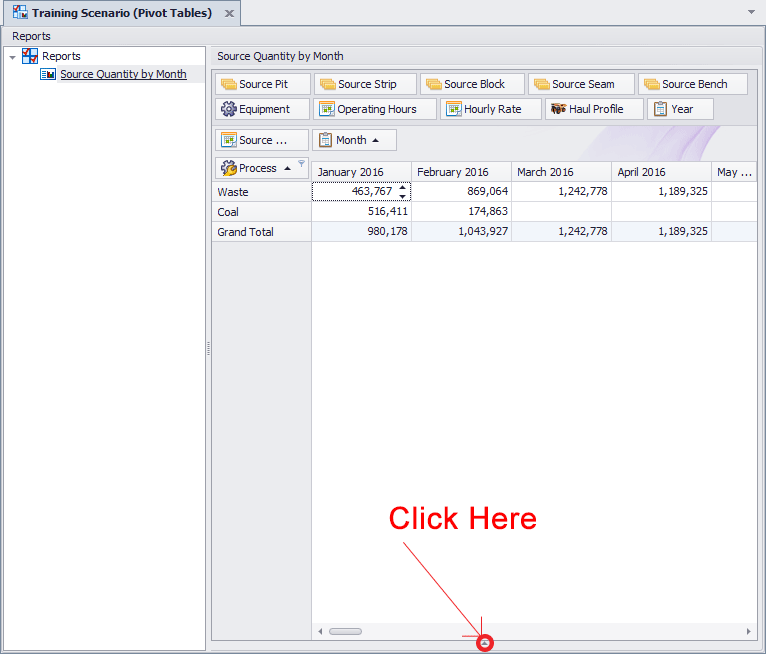This screenshot has width=766, height=654.
Task: Select the Reports root tree item
Action: click(61, 56)
